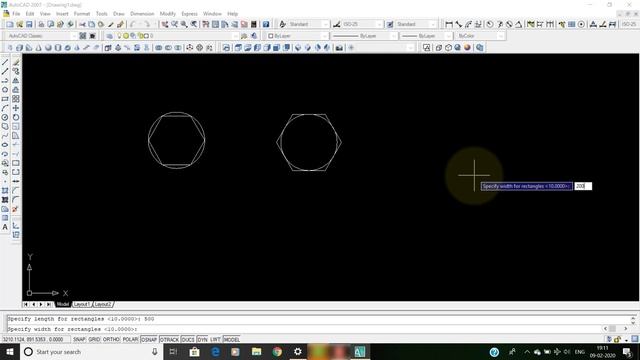The width and height of the screenshot is (640, 360).
Task: Open File Explorer from the taskbar
Action: 256,352
